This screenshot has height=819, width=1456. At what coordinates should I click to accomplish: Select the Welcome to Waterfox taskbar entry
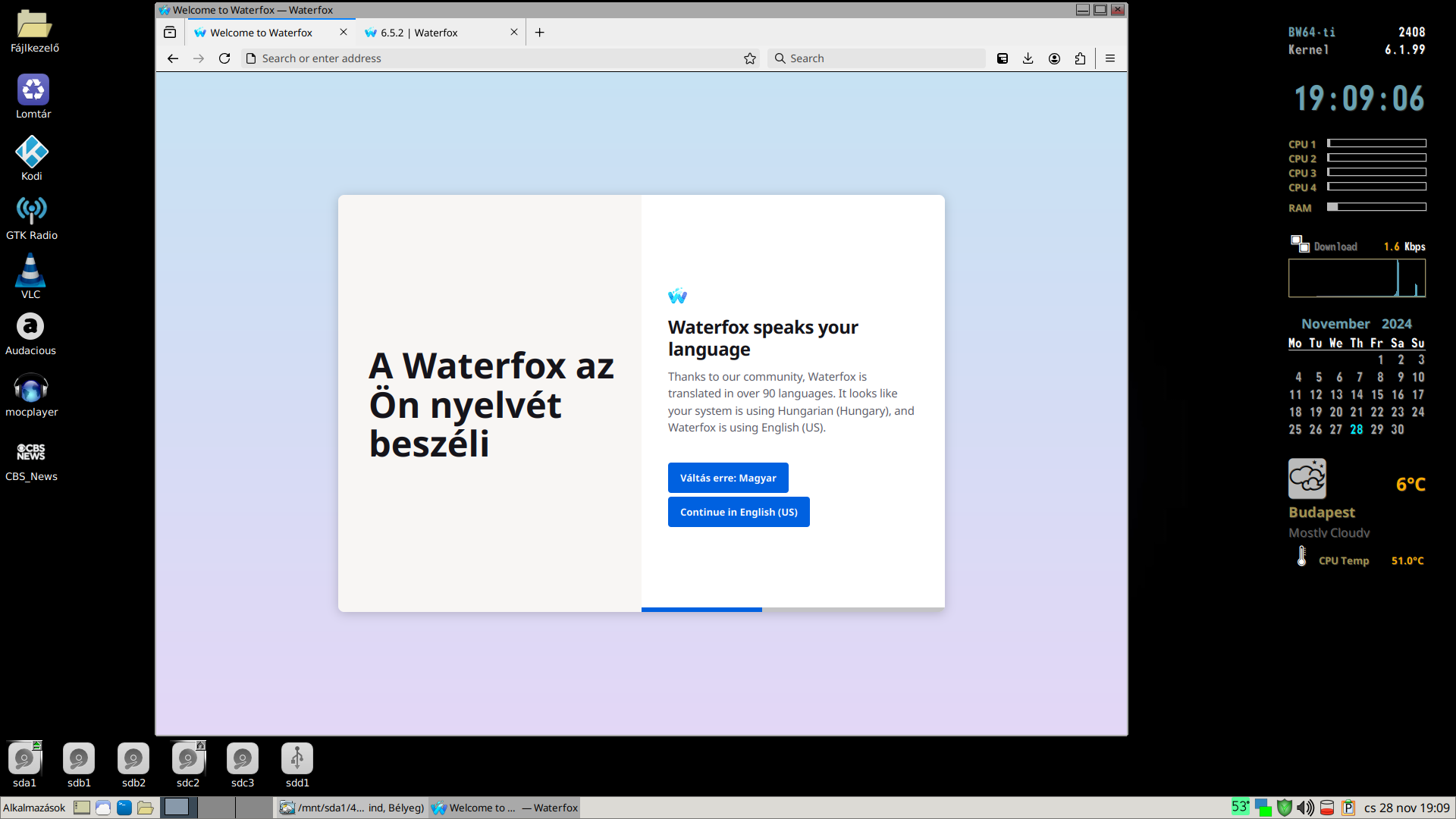click(x=504, y=808)
